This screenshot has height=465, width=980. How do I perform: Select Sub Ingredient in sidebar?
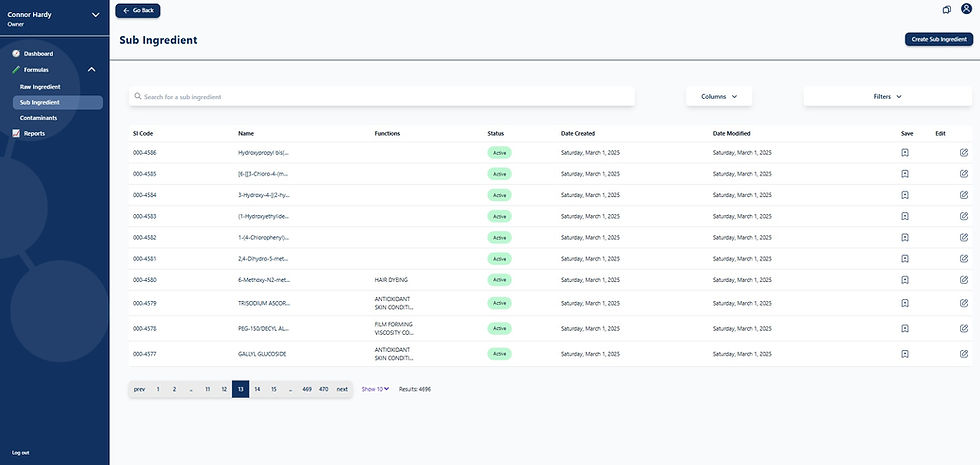point(58,102)
